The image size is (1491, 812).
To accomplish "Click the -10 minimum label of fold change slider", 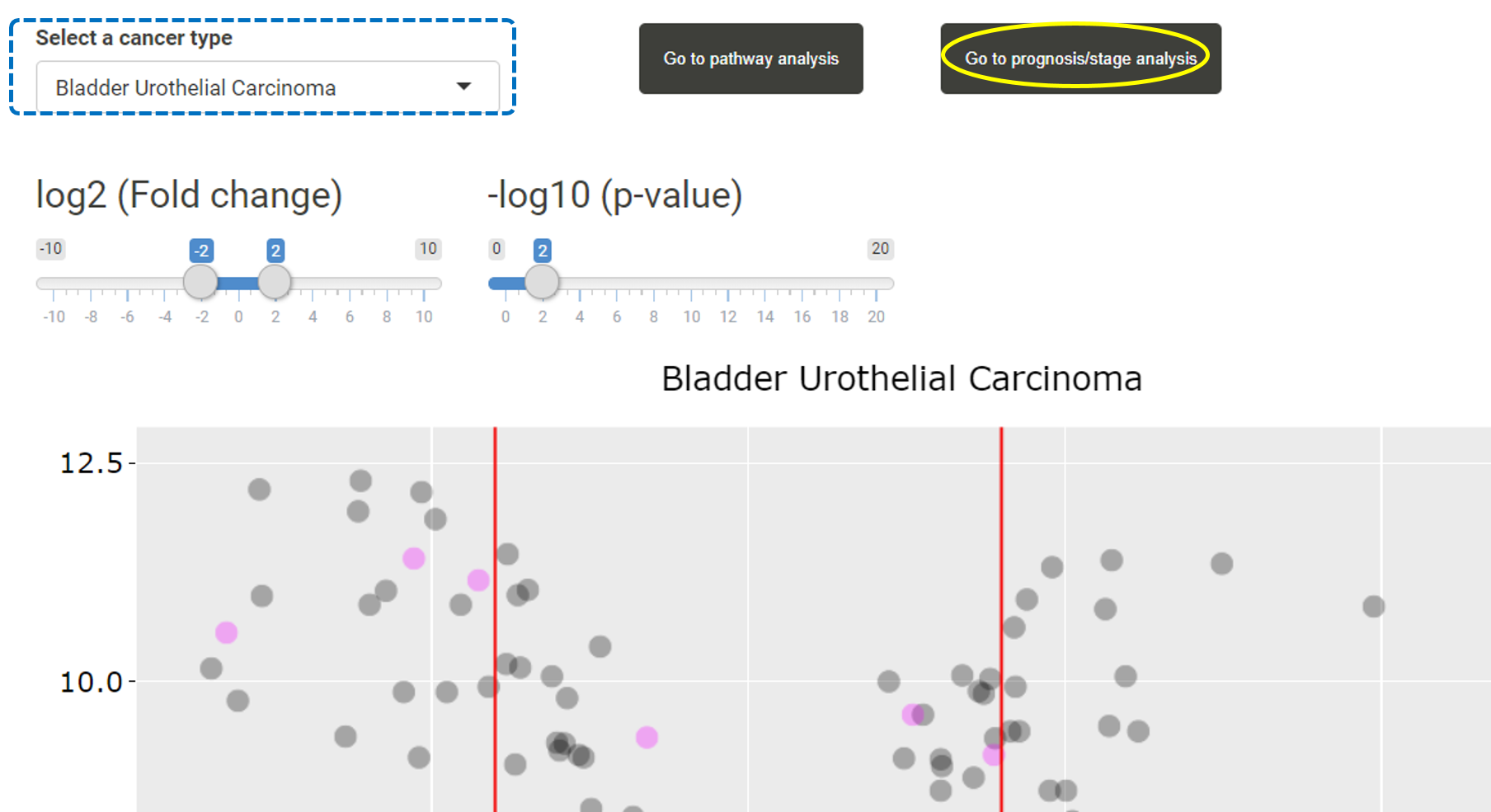I will (x=50, y=249).
